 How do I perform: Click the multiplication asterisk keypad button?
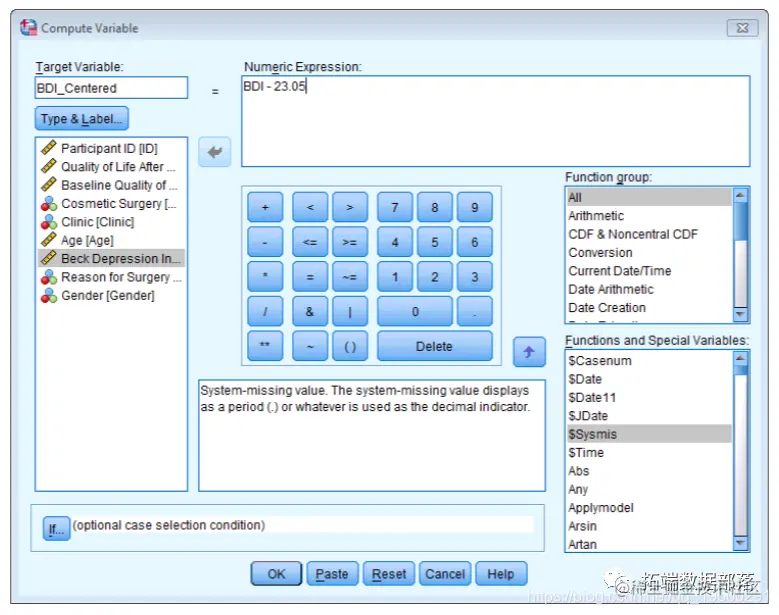click(x=265, y=277)
